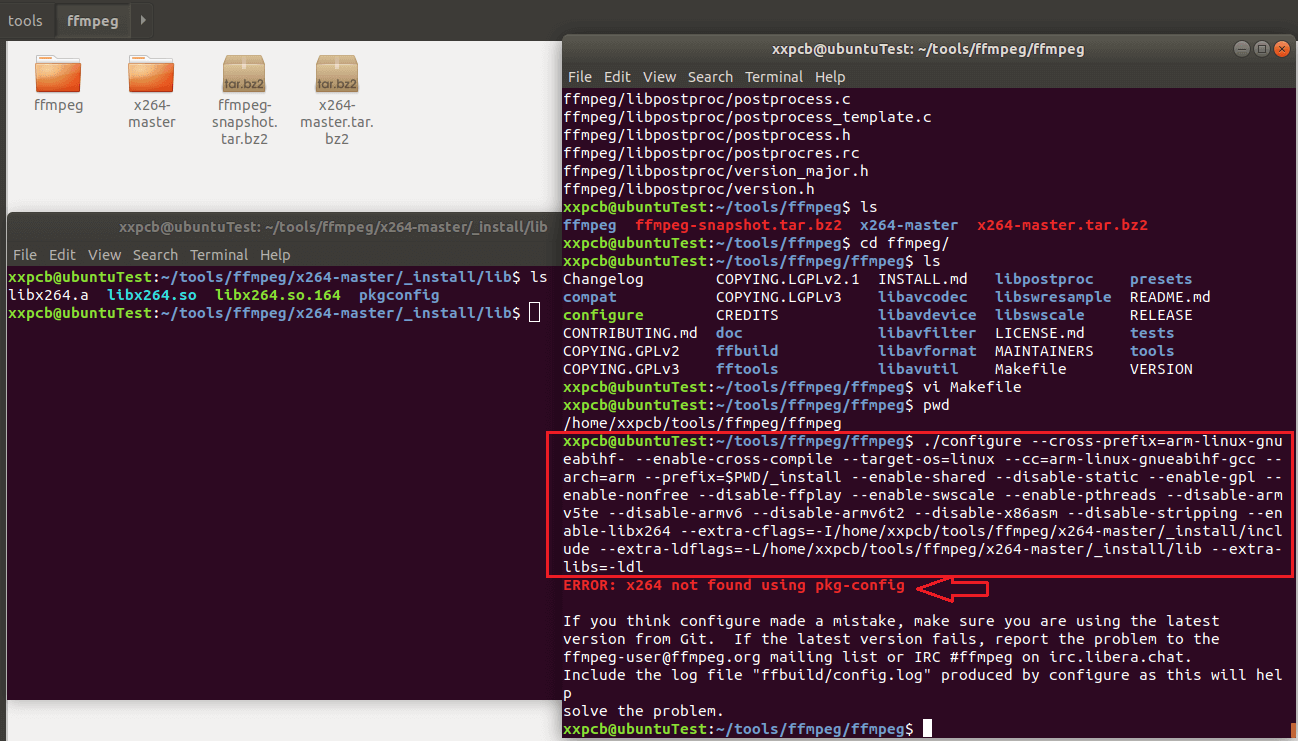1298x741 pixels.
Task: Click 'fftools' in the ls listing
Action: [x=747, y=369]
